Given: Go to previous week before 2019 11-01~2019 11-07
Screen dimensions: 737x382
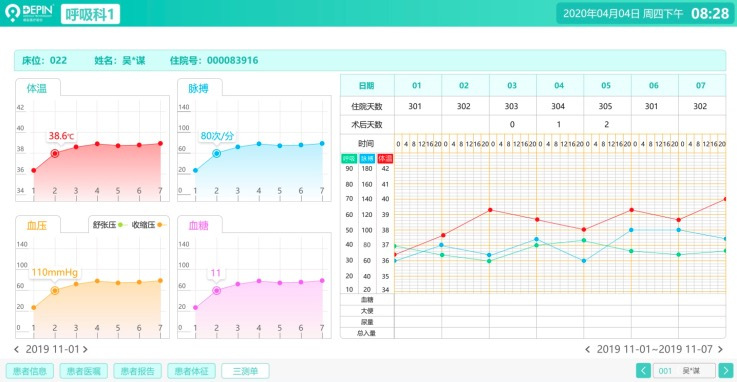Looking at the screenshot, I should 588,349.
